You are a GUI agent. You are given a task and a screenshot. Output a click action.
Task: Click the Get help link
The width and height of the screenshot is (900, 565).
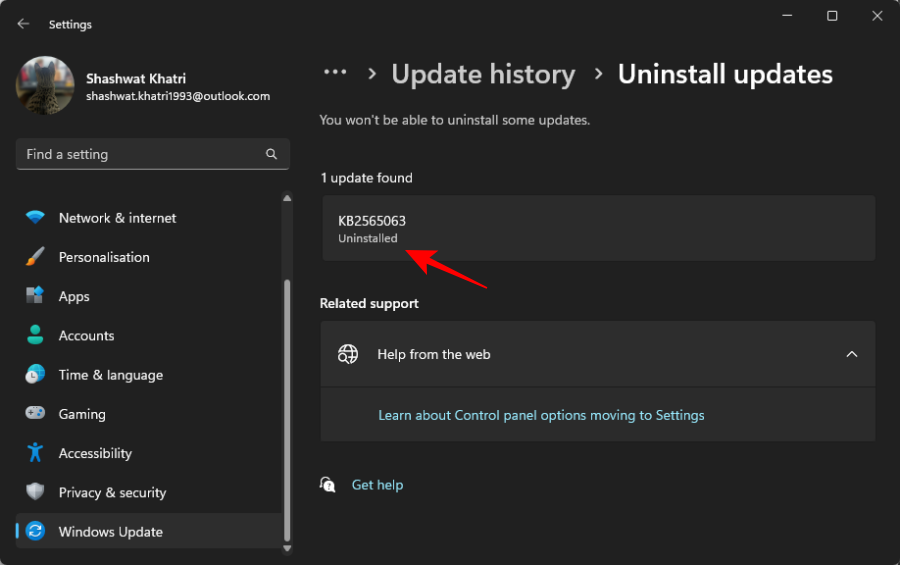pos(377,485)
